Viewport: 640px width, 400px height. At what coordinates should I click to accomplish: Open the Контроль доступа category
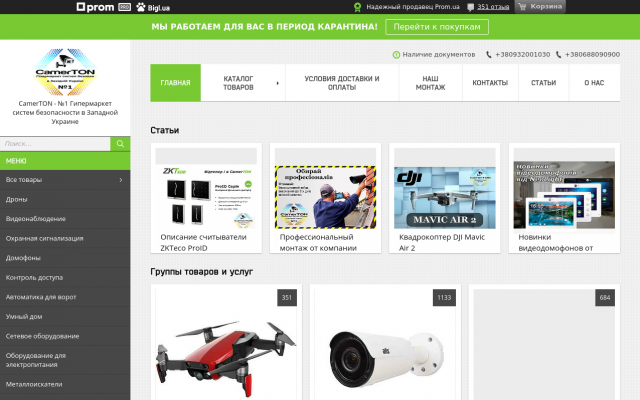[65, 278]
